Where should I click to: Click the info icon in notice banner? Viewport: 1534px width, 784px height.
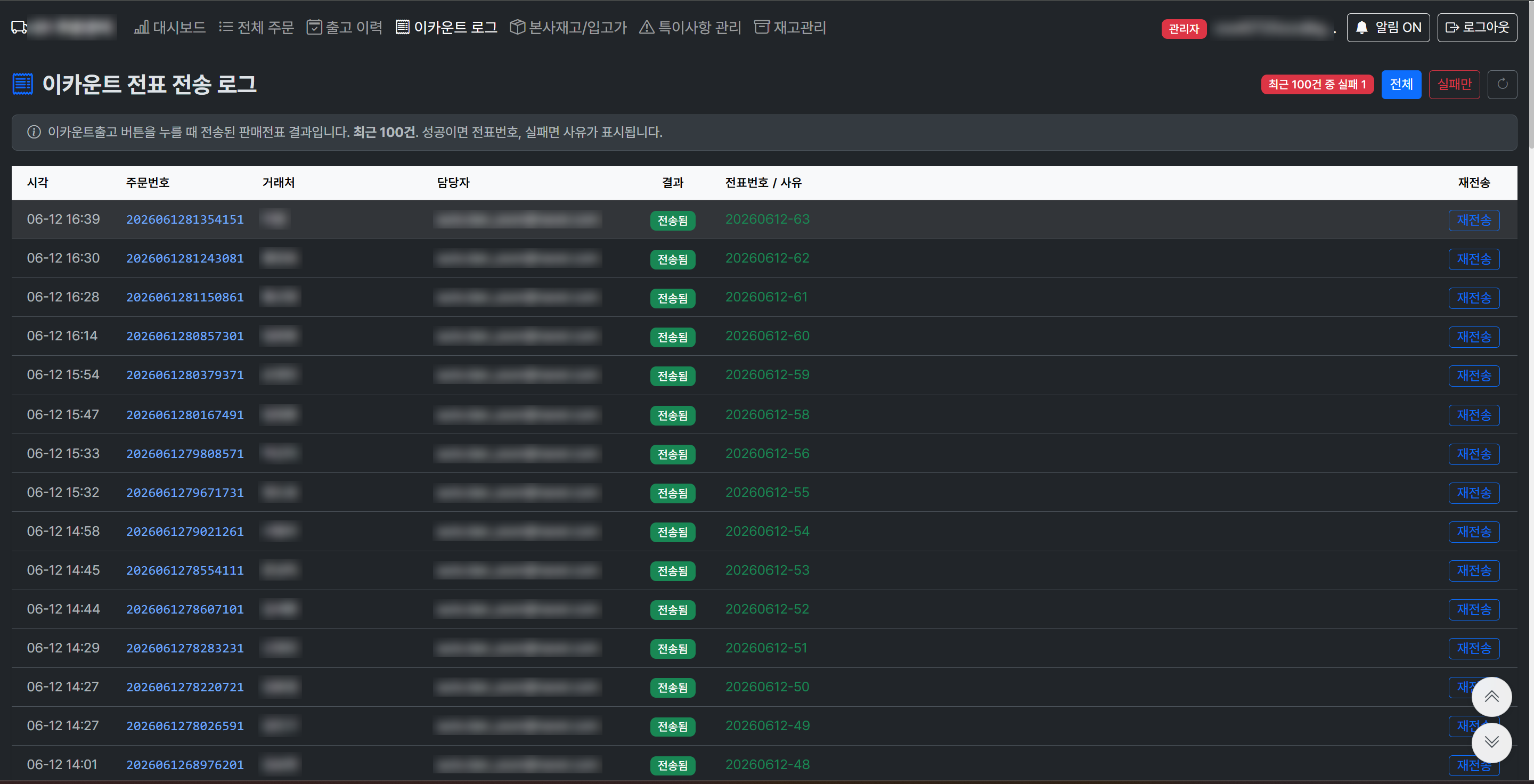[34, 132]
